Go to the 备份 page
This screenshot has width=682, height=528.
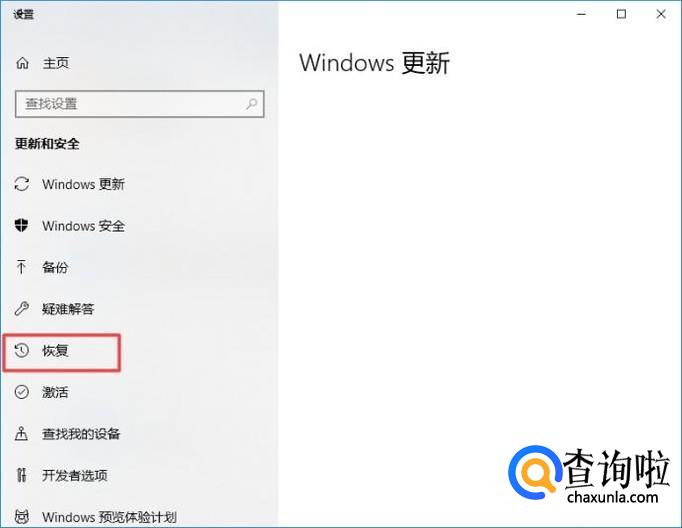[x=55, y=267]
